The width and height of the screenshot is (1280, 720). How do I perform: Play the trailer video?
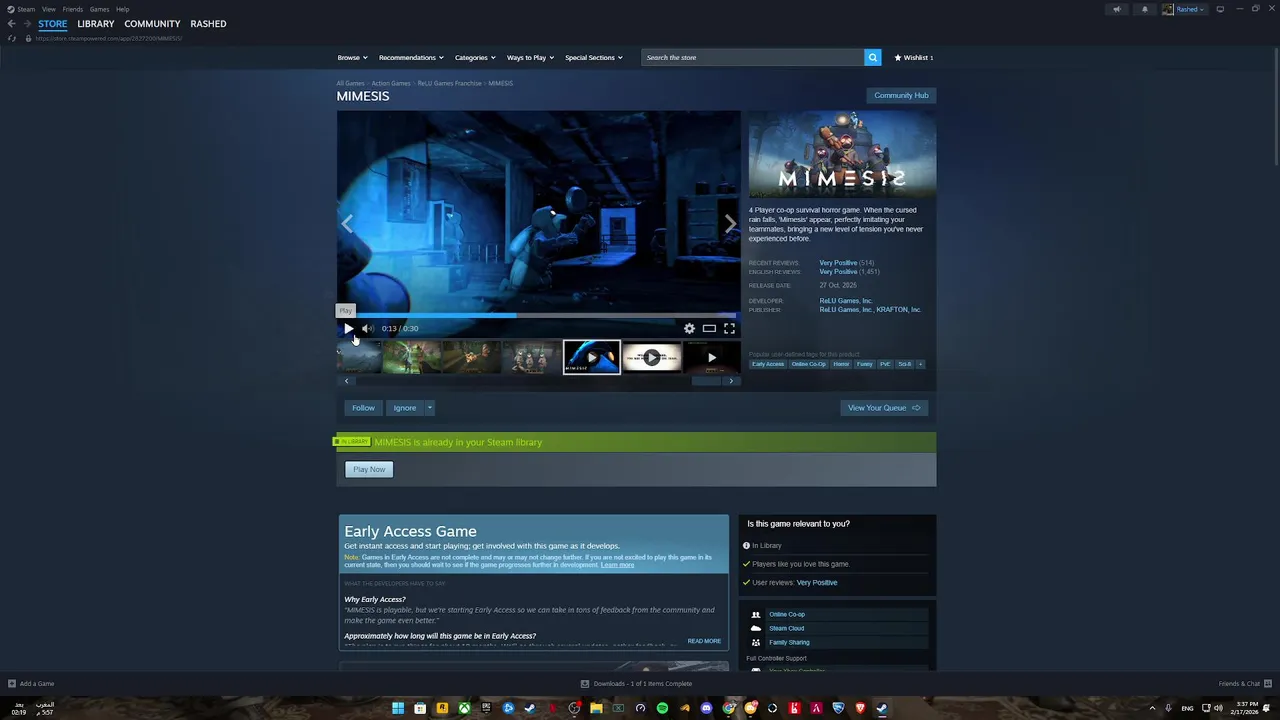[348, 328]
